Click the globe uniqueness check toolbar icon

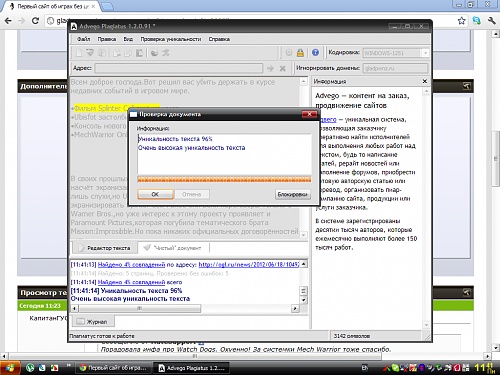[x=154, y=53]
